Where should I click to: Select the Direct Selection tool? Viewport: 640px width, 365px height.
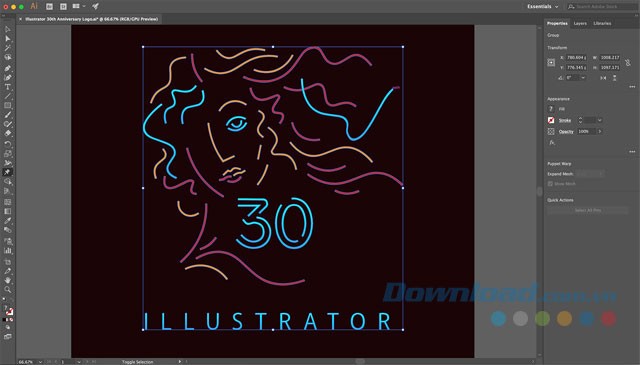click(x=7, y=39)
